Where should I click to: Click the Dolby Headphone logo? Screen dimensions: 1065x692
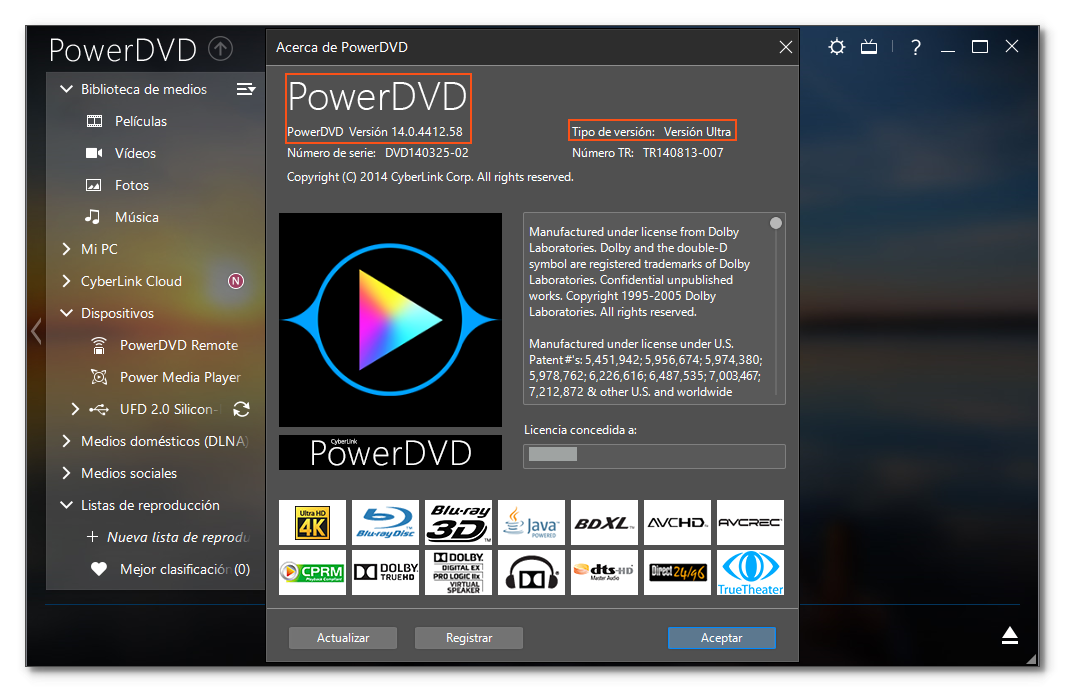pos(531,572)
